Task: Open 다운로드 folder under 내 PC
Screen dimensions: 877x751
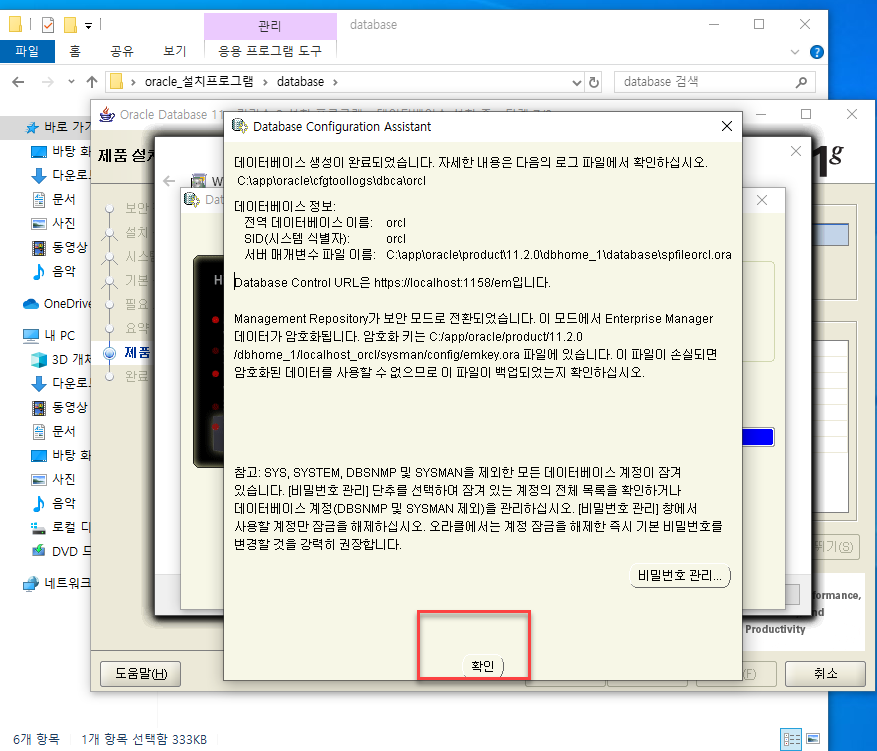Action: click(x=60, y=383)
